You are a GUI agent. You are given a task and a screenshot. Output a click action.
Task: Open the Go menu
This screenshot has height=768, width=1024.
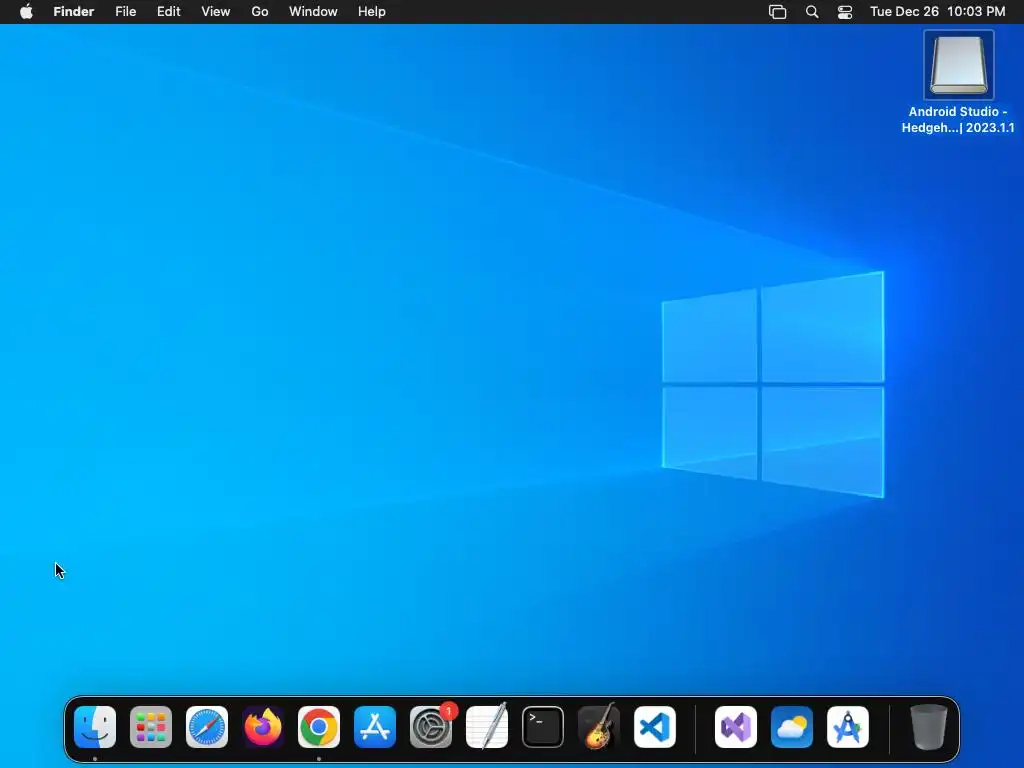(x=260, y=12)
